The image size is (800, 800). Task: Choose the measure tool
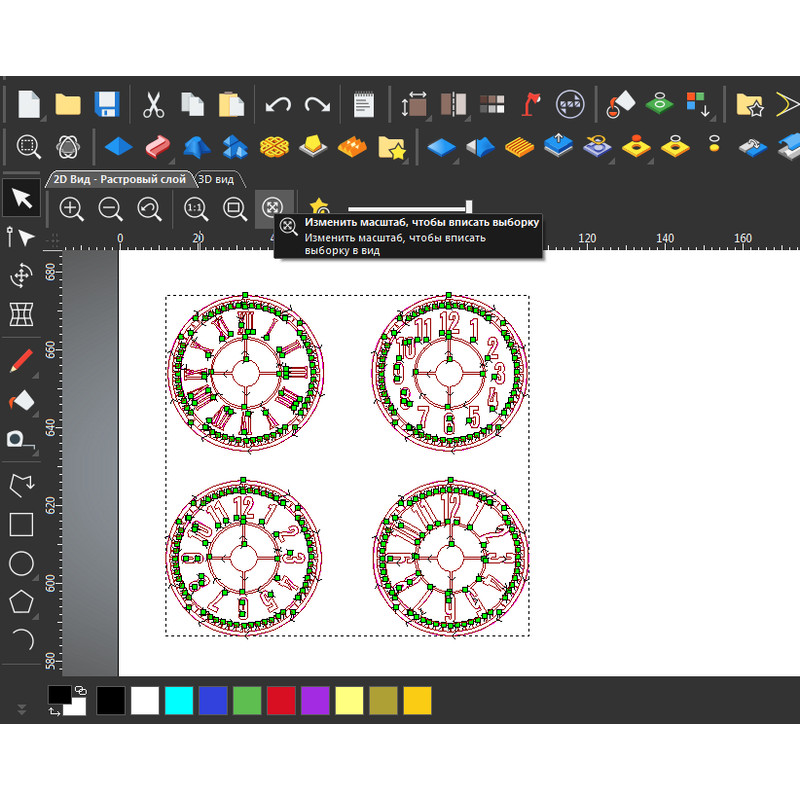pyautogui.click(x=22, y=438)
